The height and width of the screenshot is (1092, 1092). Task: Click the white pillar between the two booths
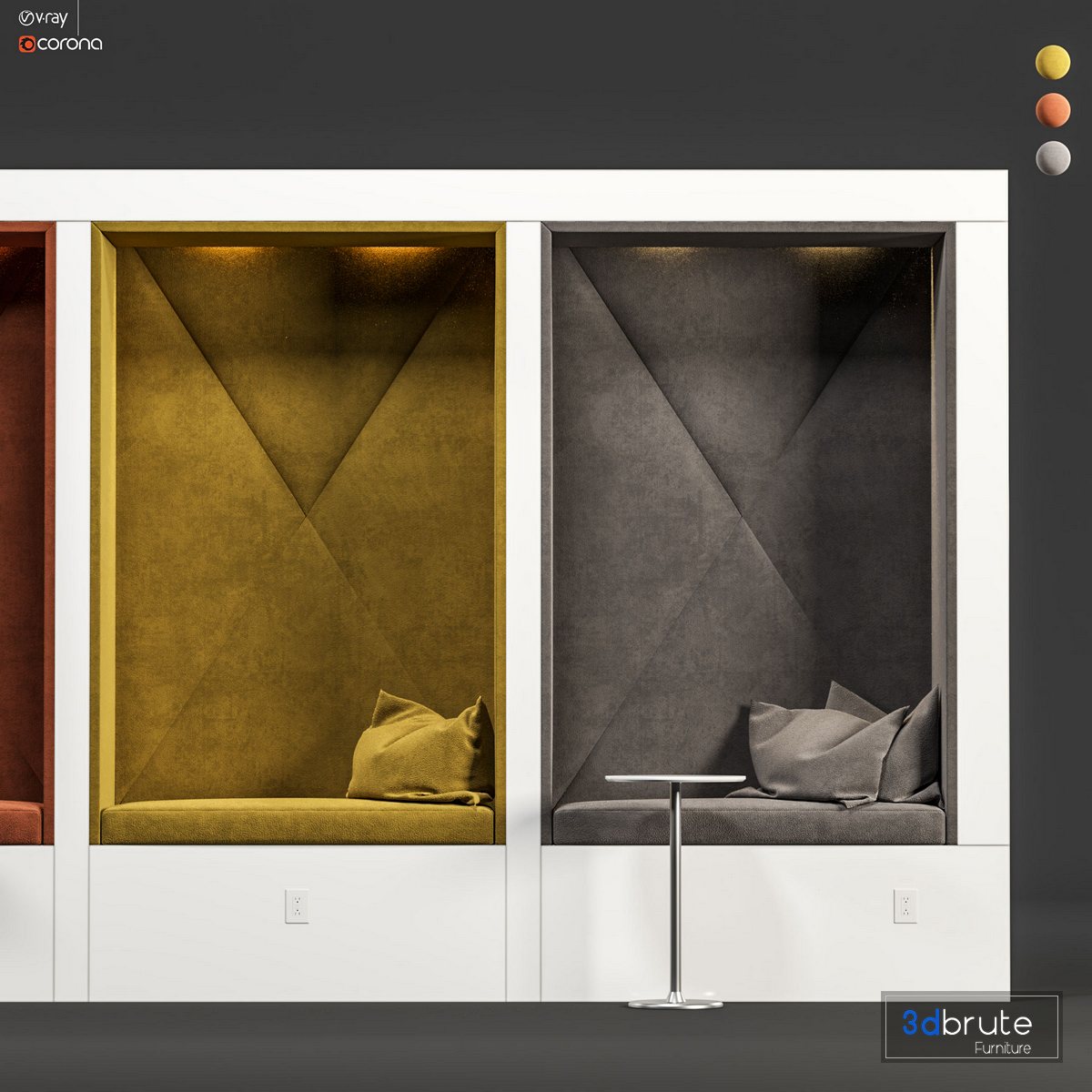[523, 546]
